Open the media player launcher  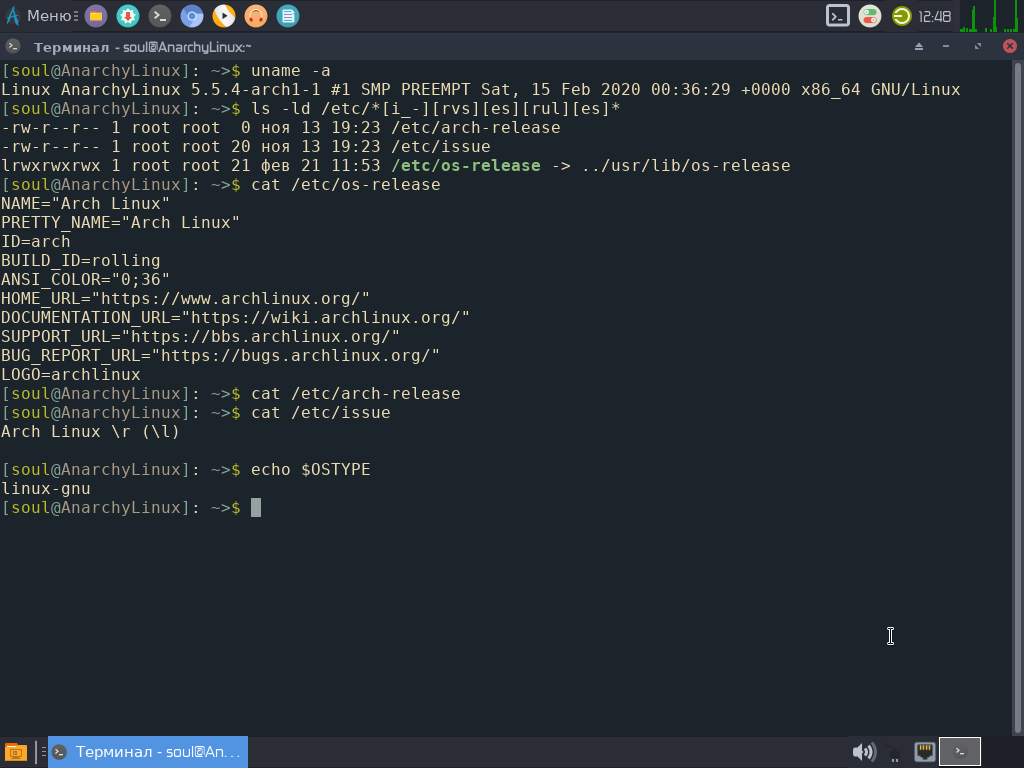224,16
